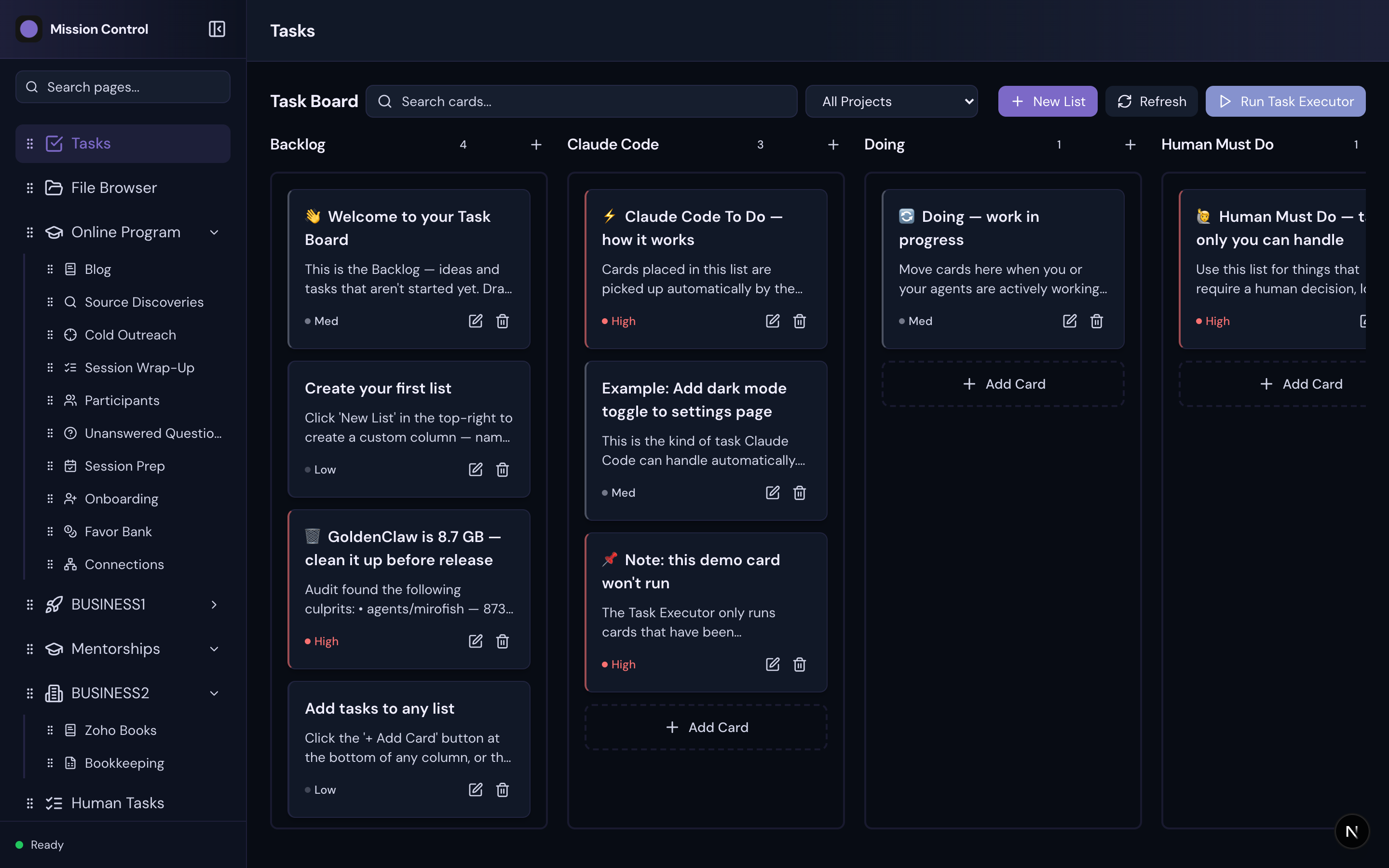The height and width of the screenshot is (868, 1389).
Task: Click the N circle icon bottom-right
Action: pyautogui.click(x=1352, y=831)
